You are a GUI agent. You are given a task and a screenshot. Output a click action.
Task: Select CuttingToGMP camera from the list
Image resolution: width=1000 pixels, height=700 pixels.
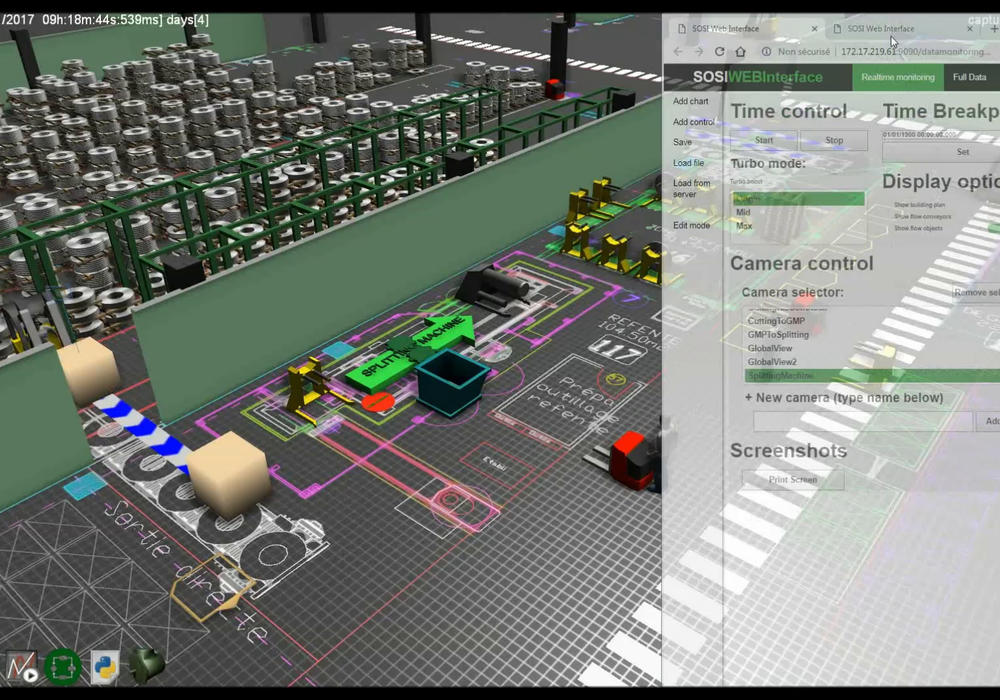coord(776,321)
